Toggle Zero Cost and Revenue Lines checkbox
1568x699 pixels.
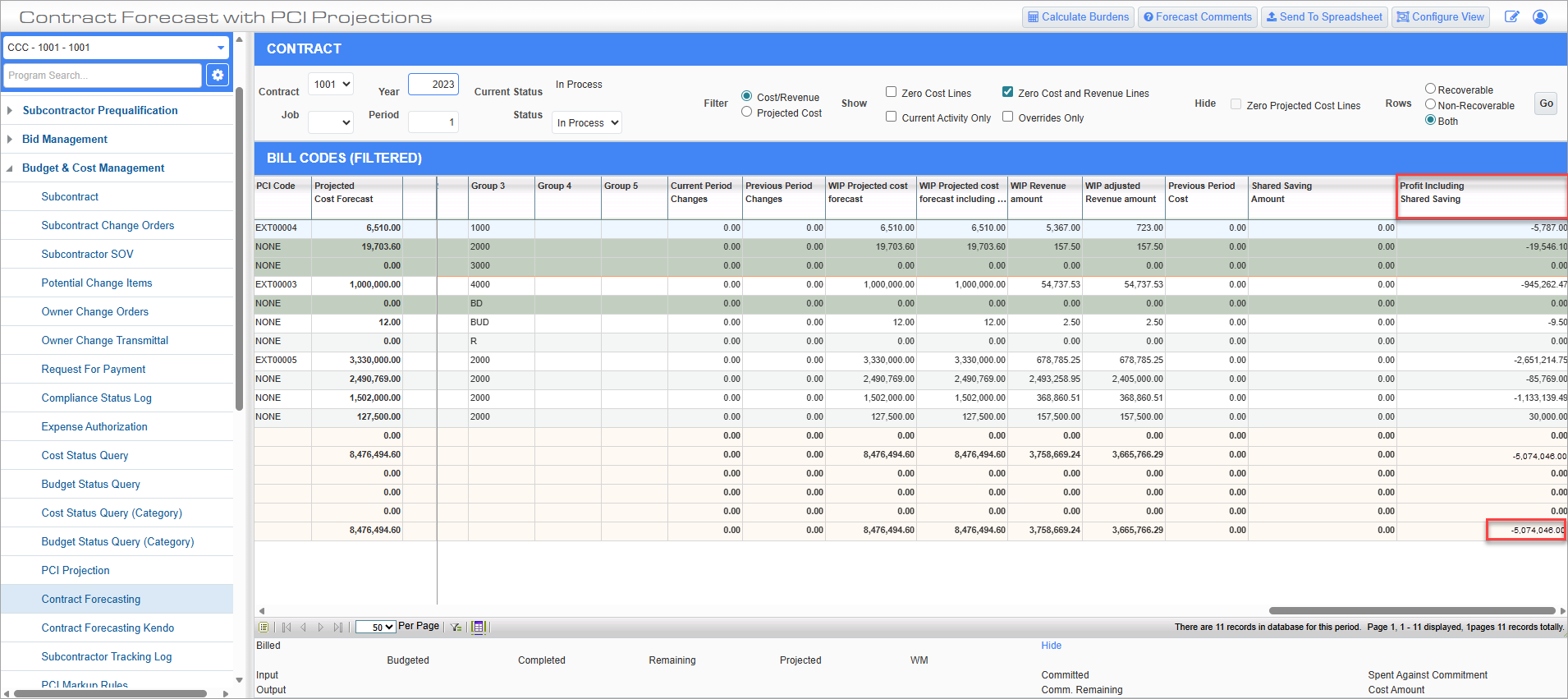1007,92
